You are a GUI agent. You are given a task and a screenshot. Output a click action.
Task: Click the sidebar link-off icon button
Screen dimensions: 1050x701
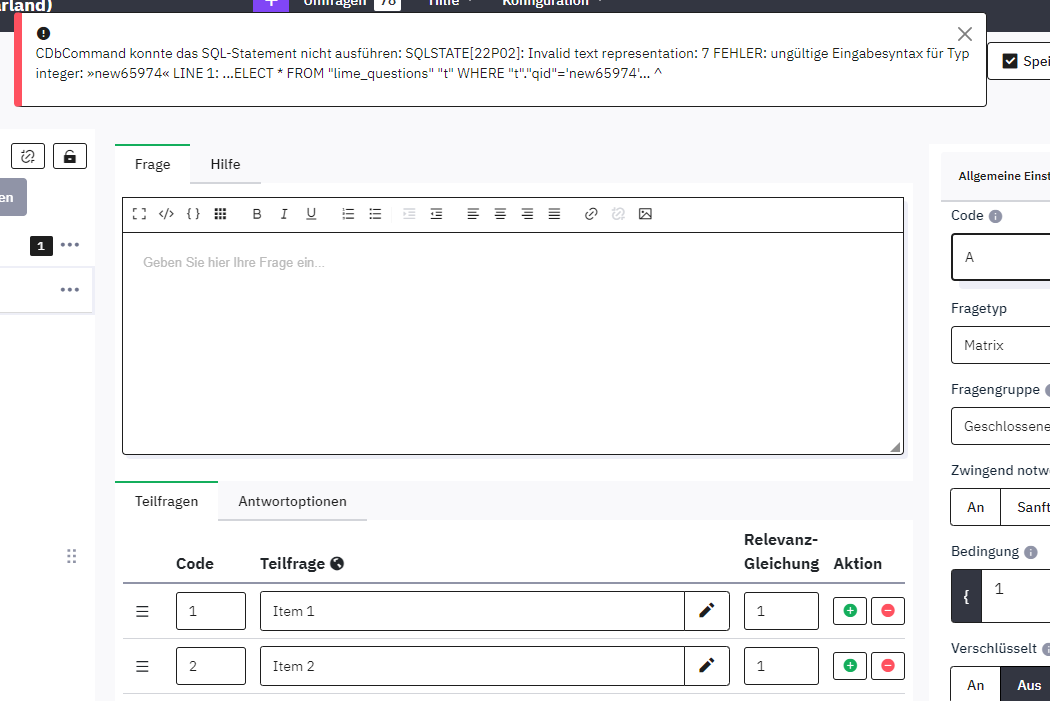(28, 157)
